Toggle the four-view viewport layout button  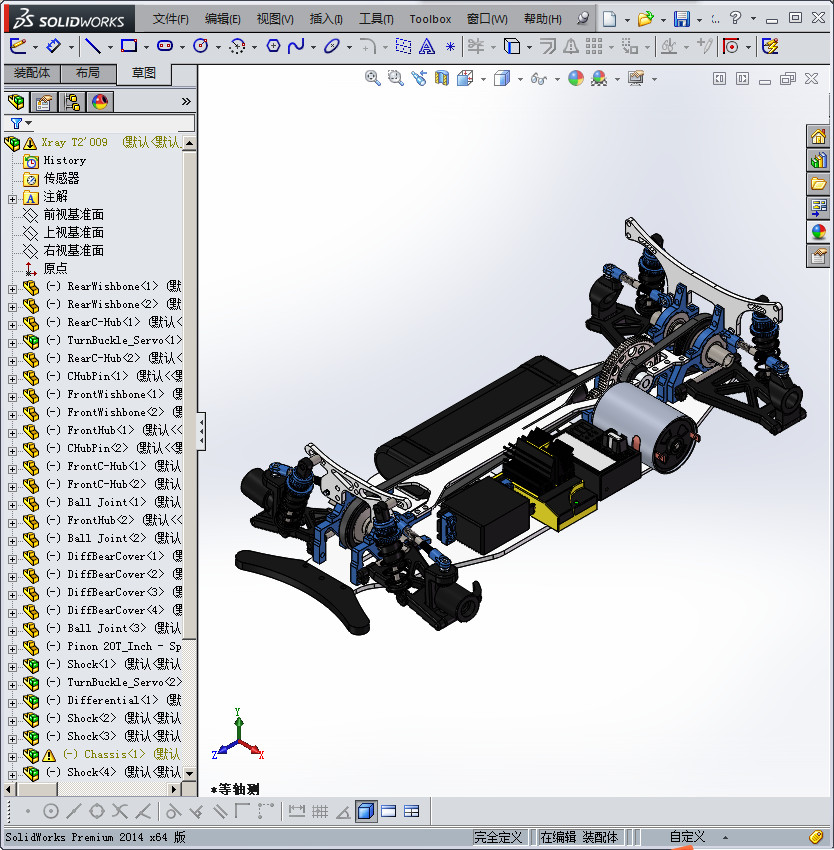pyautogui.click(x=412, y=812)
